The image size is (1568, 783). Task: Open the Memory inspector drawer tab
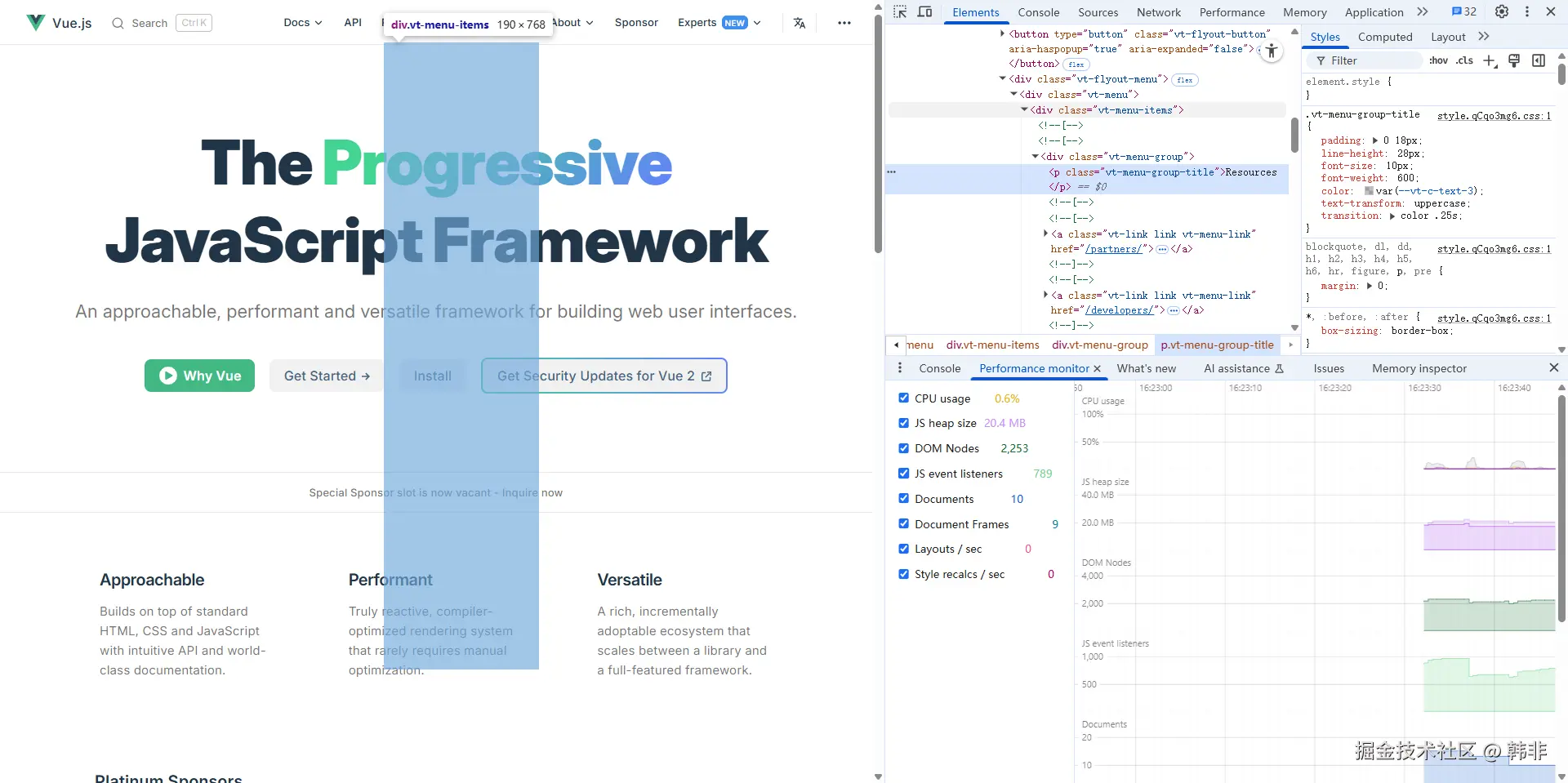tap(1419, 368)
